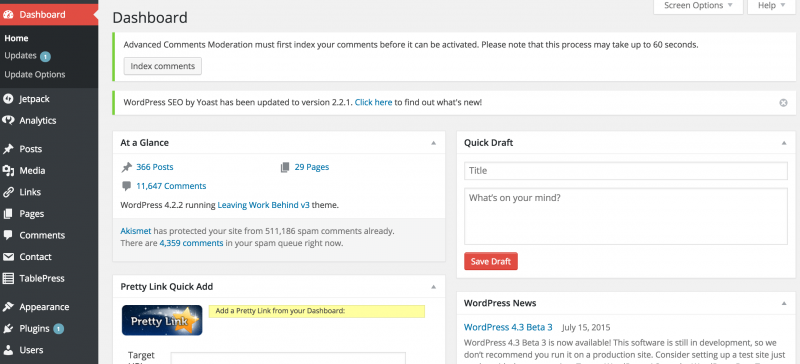Collapse the Pretty Link Quick Add widget

pos(433,287)
